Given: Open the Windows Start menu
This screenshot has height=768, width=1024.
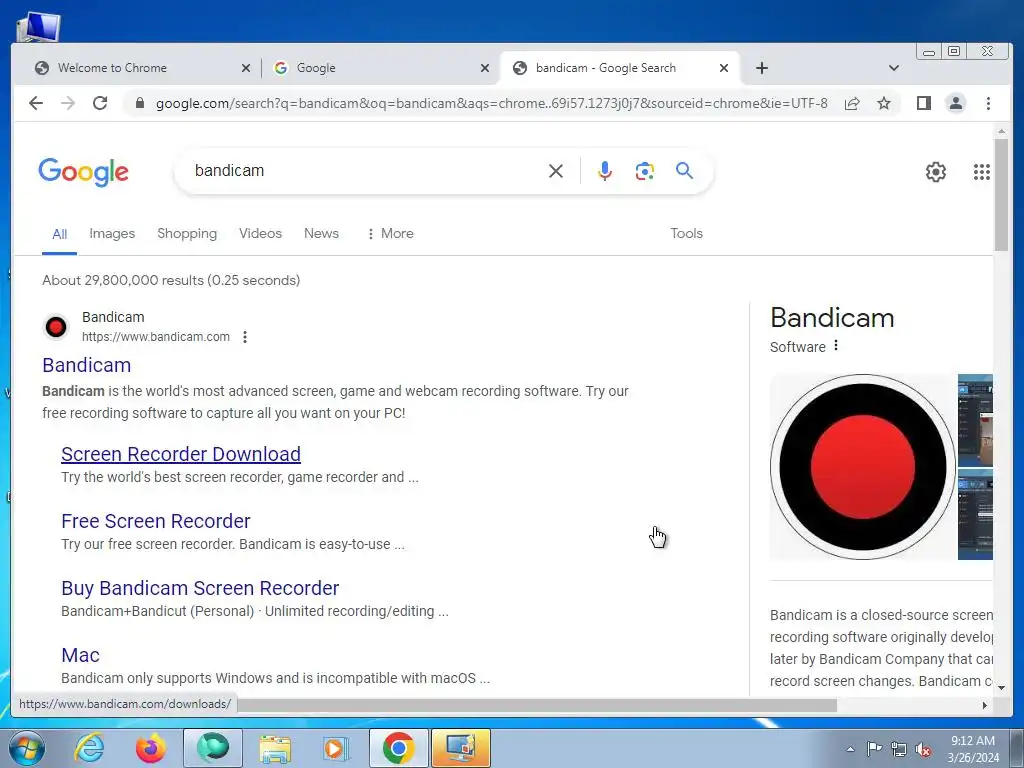Looking at the screenshot, I should [x=26, y=748].
